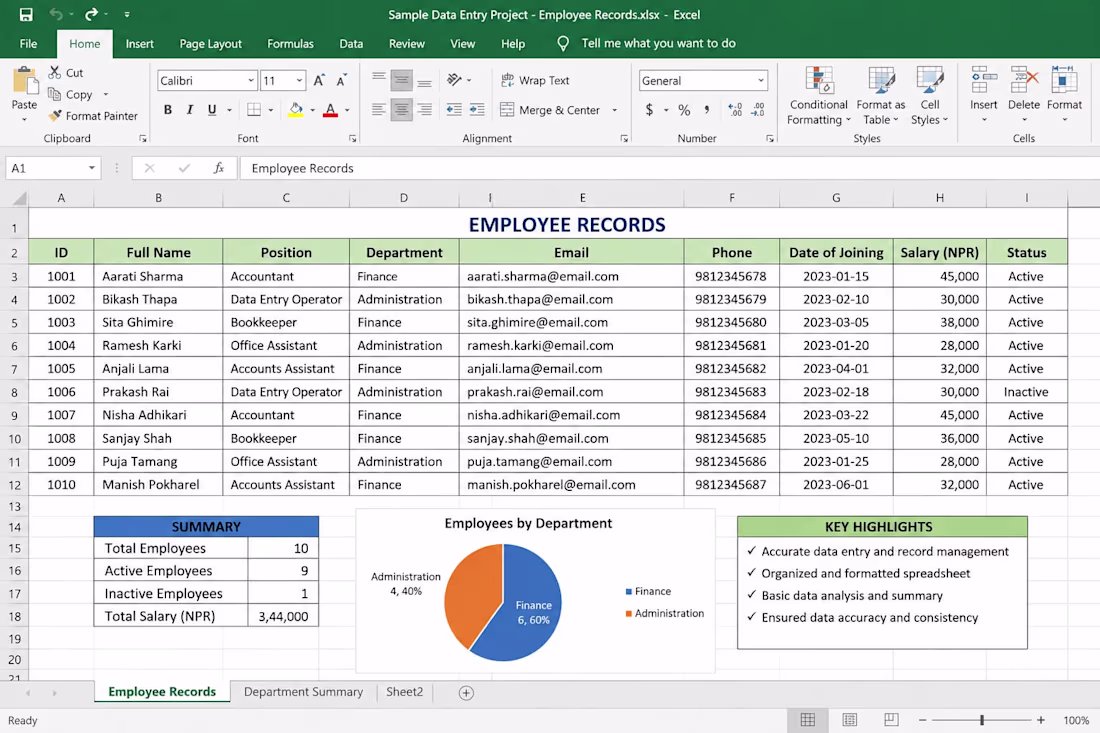This screenshot has height=733, width=1100.
Task: Open Format as Table gallery
Action: tap(880, 96)
